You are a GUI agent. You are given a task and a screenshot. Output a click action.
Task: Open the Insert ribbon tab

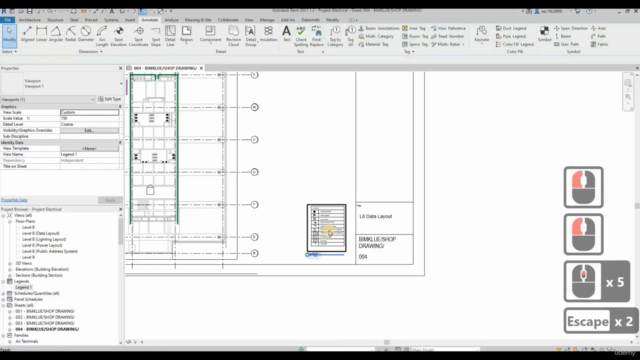click(130, 20)
